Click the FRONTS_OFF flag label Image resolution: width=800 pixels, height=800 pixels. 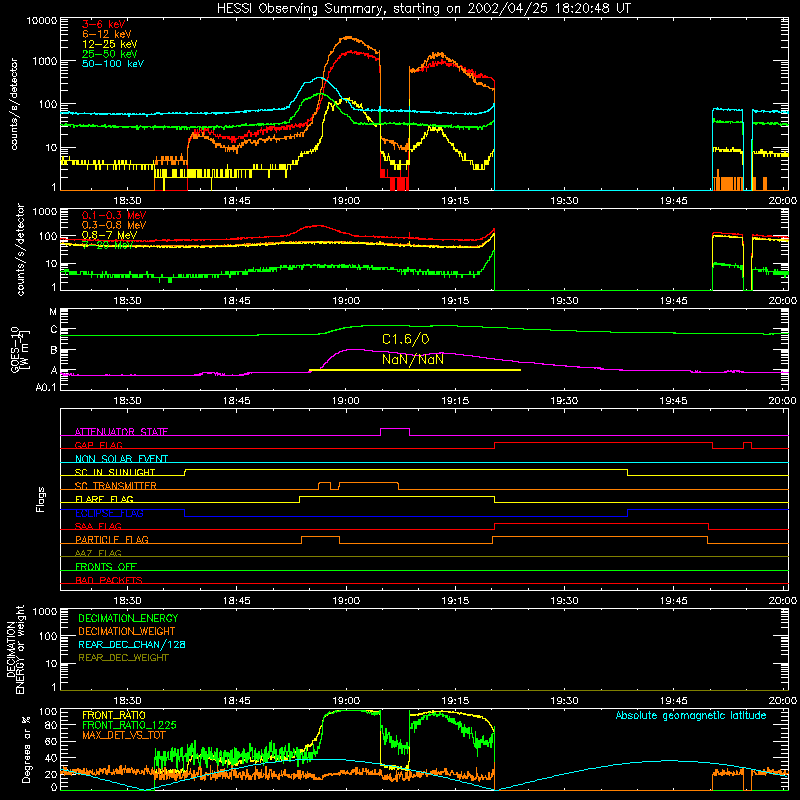click(x=106, y=567)
